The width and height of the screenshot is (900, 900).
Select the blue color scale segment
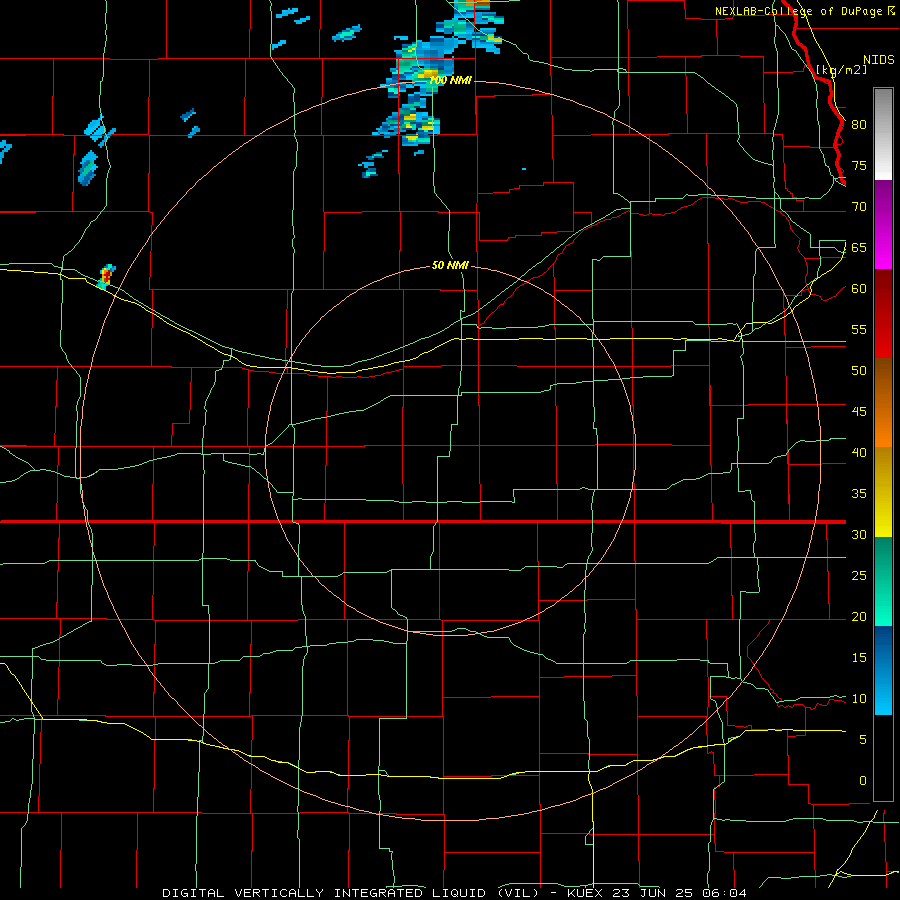point(883,670)
